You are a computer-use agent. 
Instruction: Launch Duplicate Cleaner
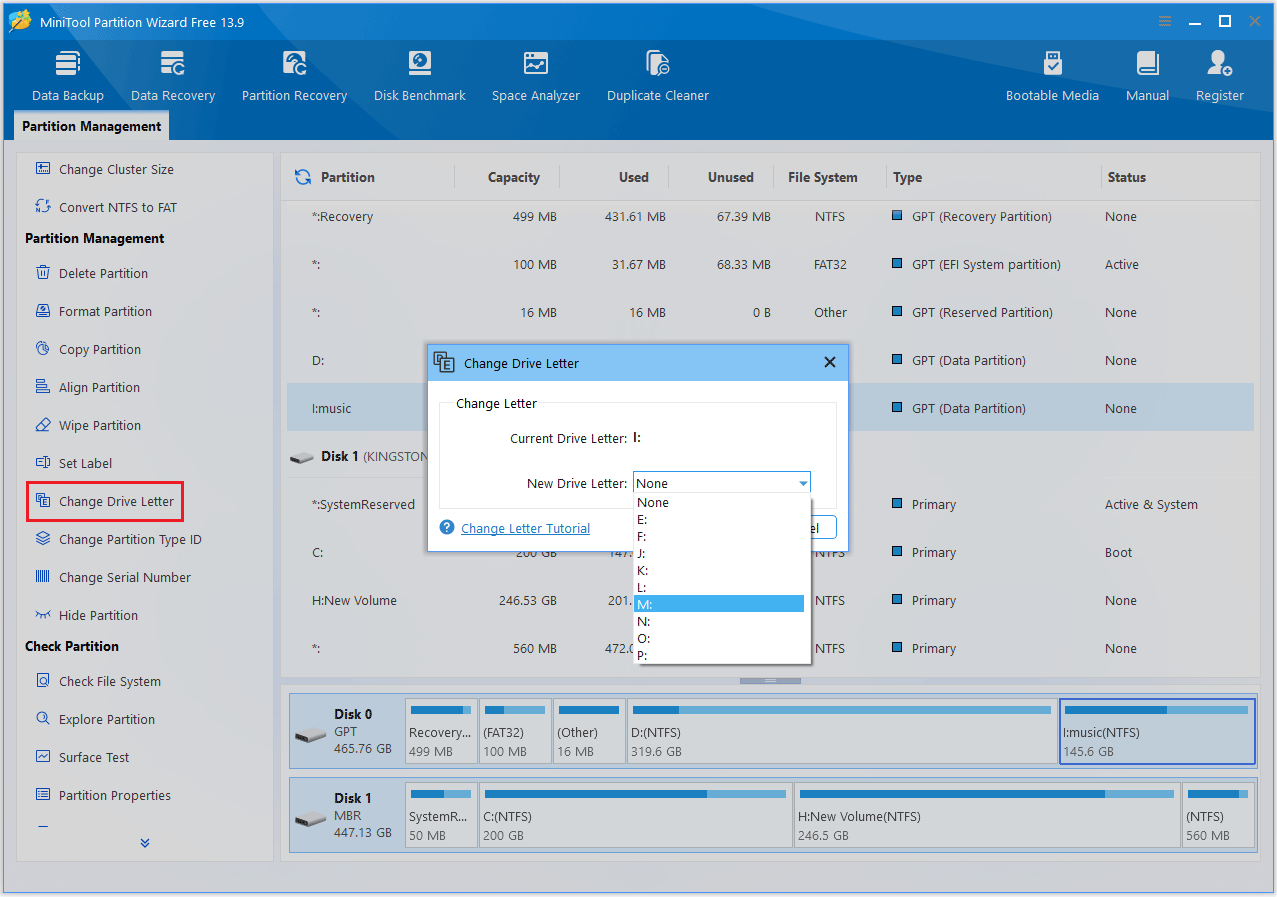point(658,77)
